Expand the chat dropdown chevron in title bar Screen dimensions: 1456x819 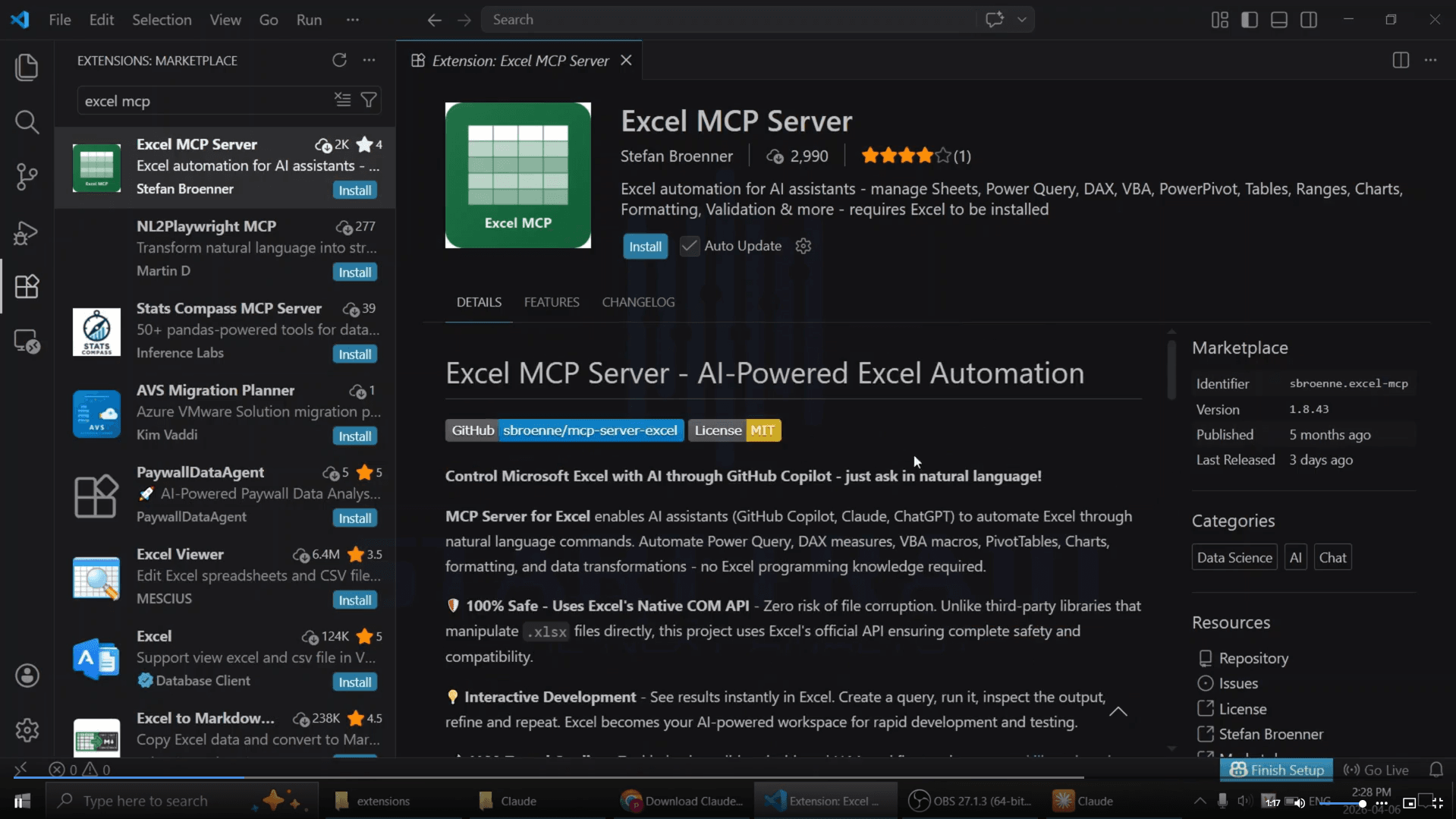(1022, 20)
